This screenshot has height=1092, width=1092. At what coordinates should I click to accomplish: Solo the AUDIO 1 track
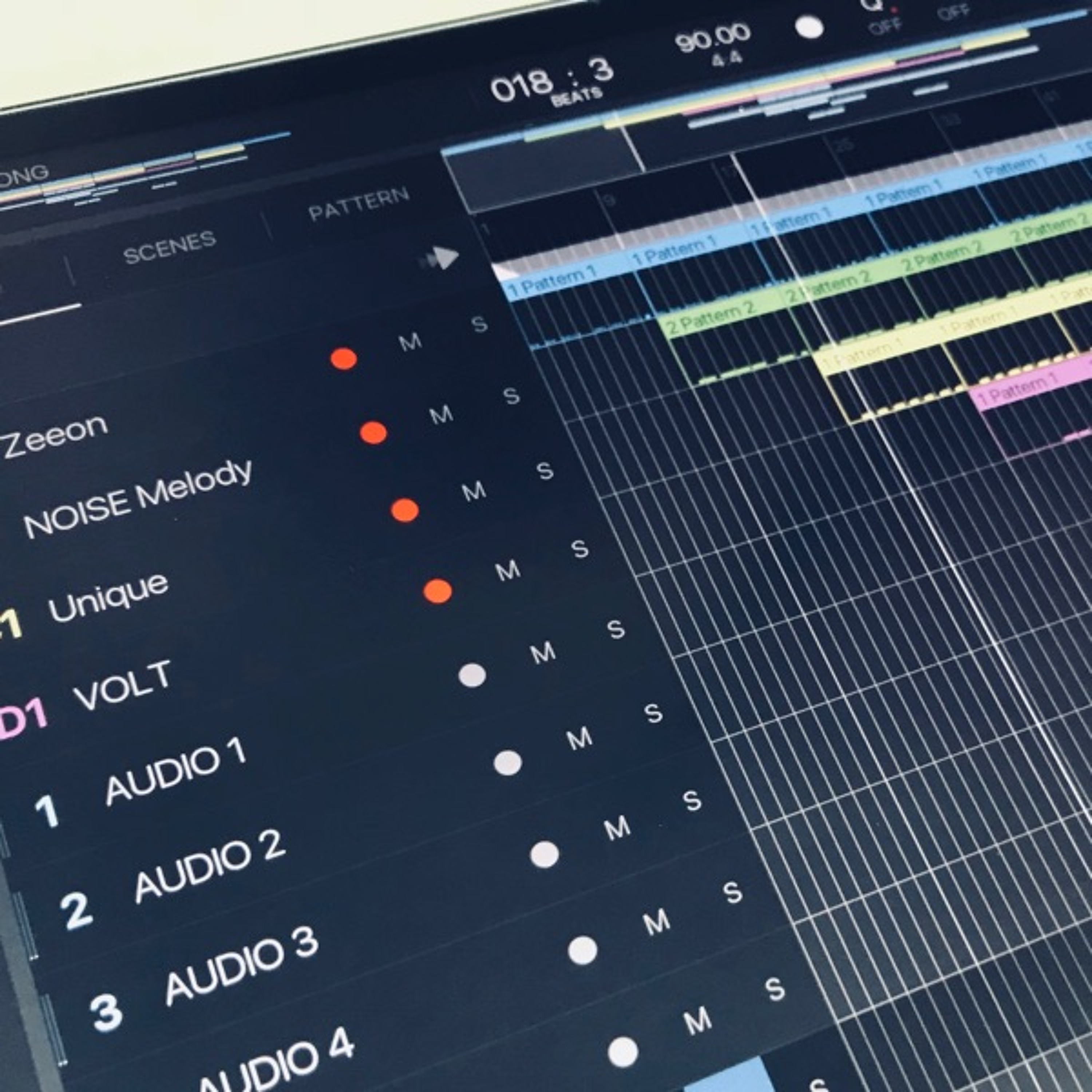click(x=616, y=629)
